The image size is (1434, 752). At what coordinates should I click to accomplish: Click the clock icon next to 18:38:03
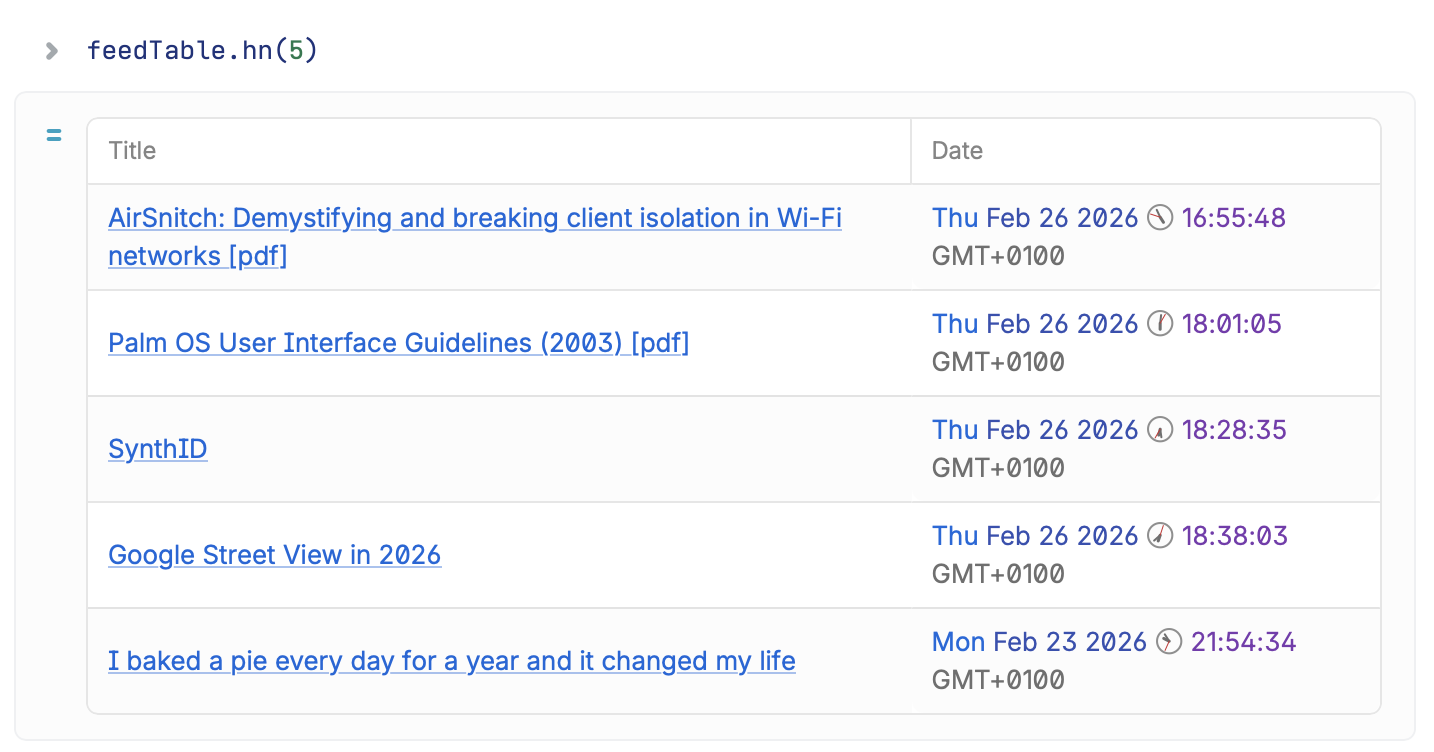[x=1159, y=536]
